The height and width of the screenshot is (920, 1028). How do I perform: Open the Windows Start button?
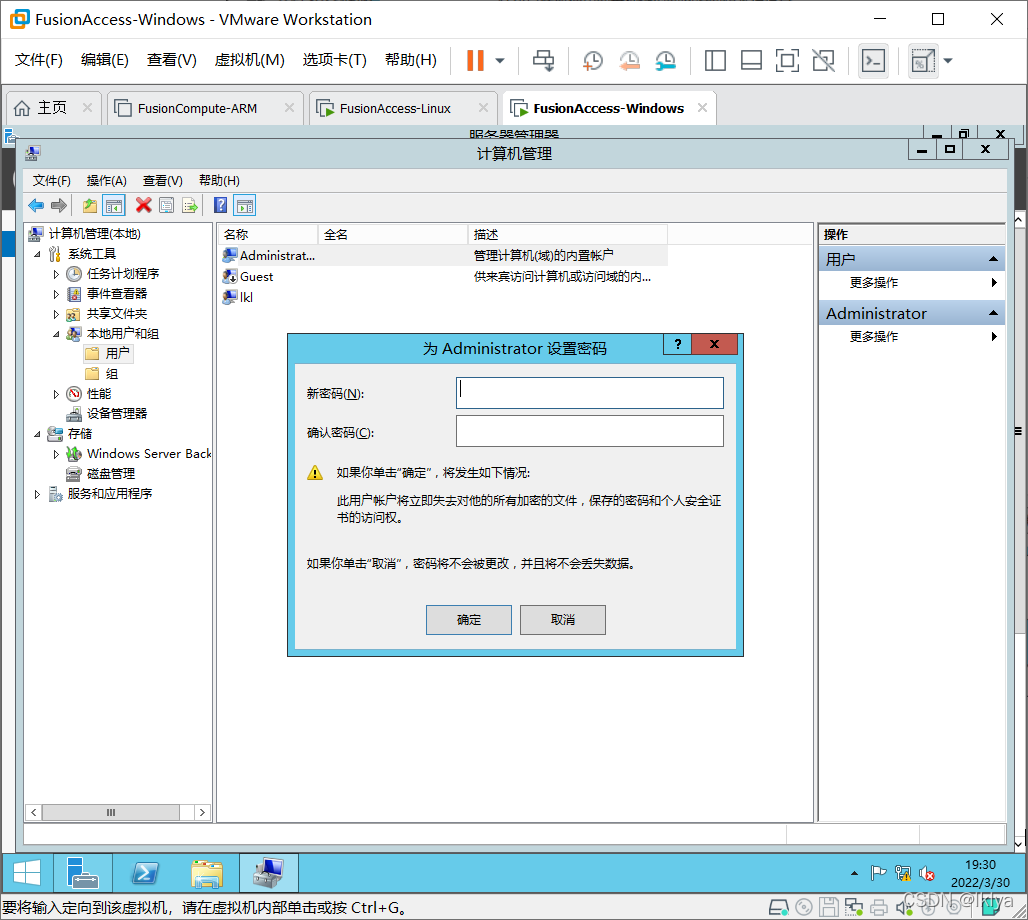pyautogui.click(x=27, y=873)
